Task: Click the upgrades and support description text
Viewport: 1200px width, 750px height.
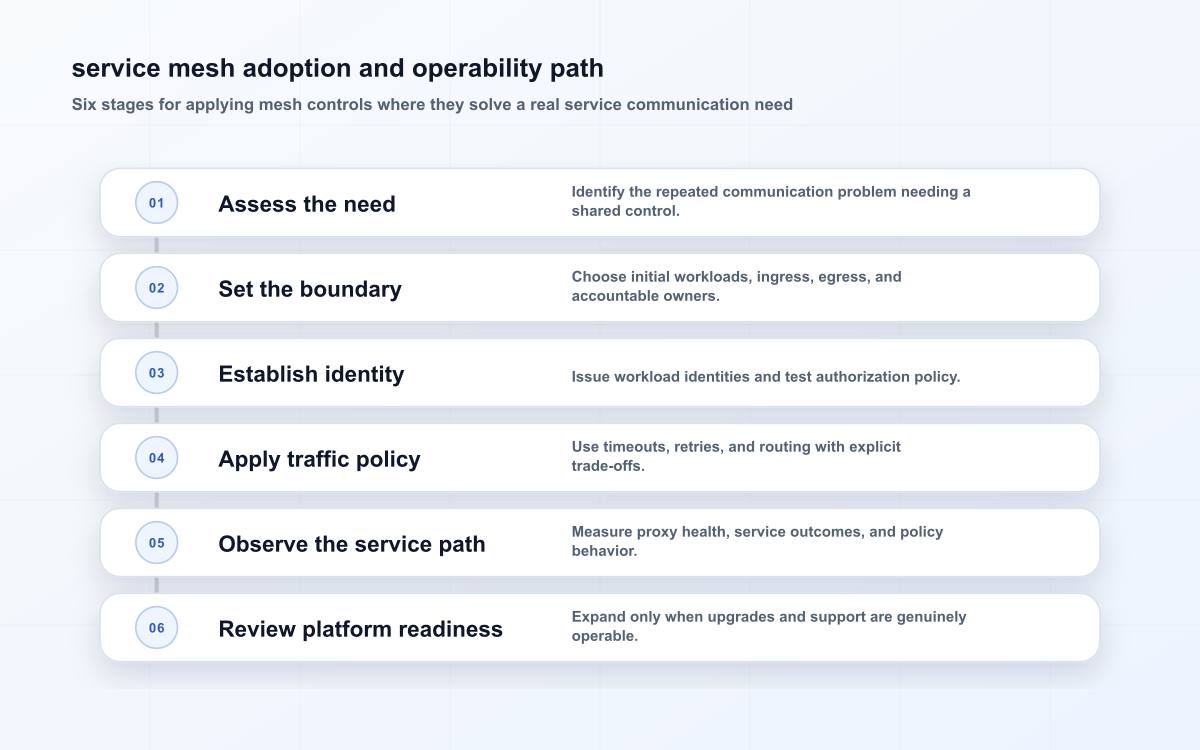Action: pyautogui.click(x=769, y=626)
